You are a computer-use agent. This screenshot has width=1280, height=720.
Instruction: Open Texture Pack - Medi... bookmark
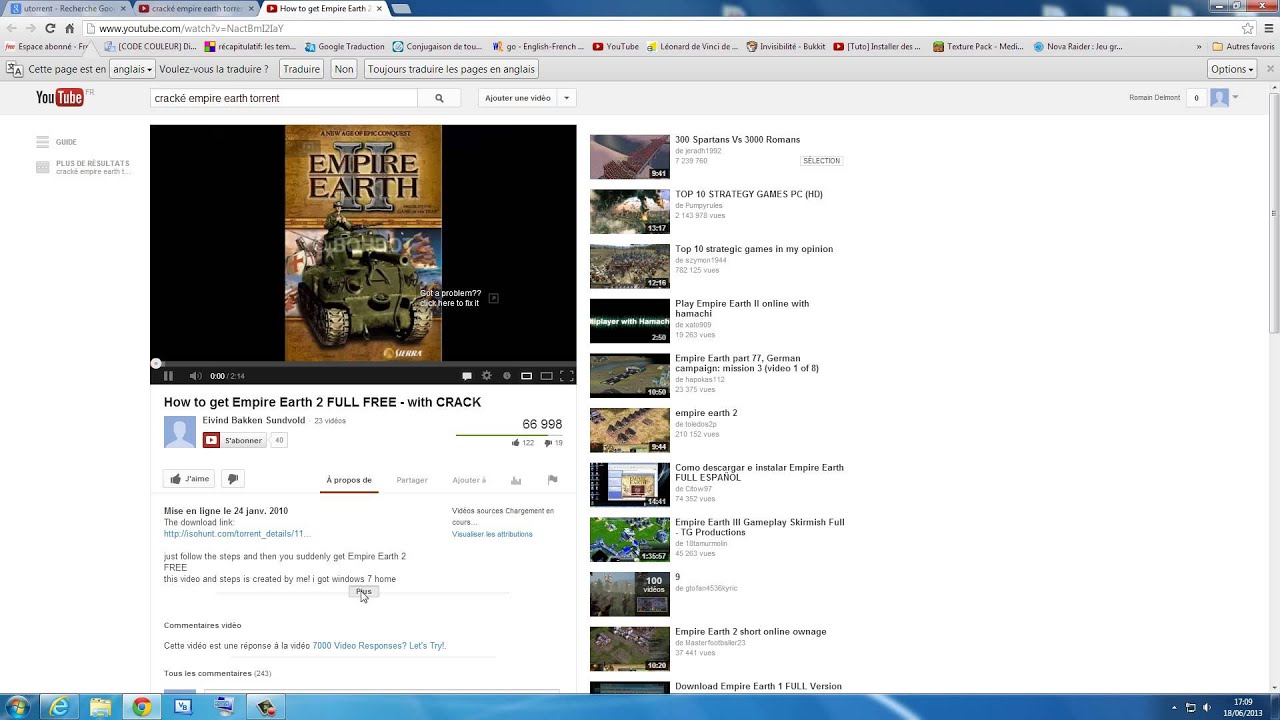978,46
